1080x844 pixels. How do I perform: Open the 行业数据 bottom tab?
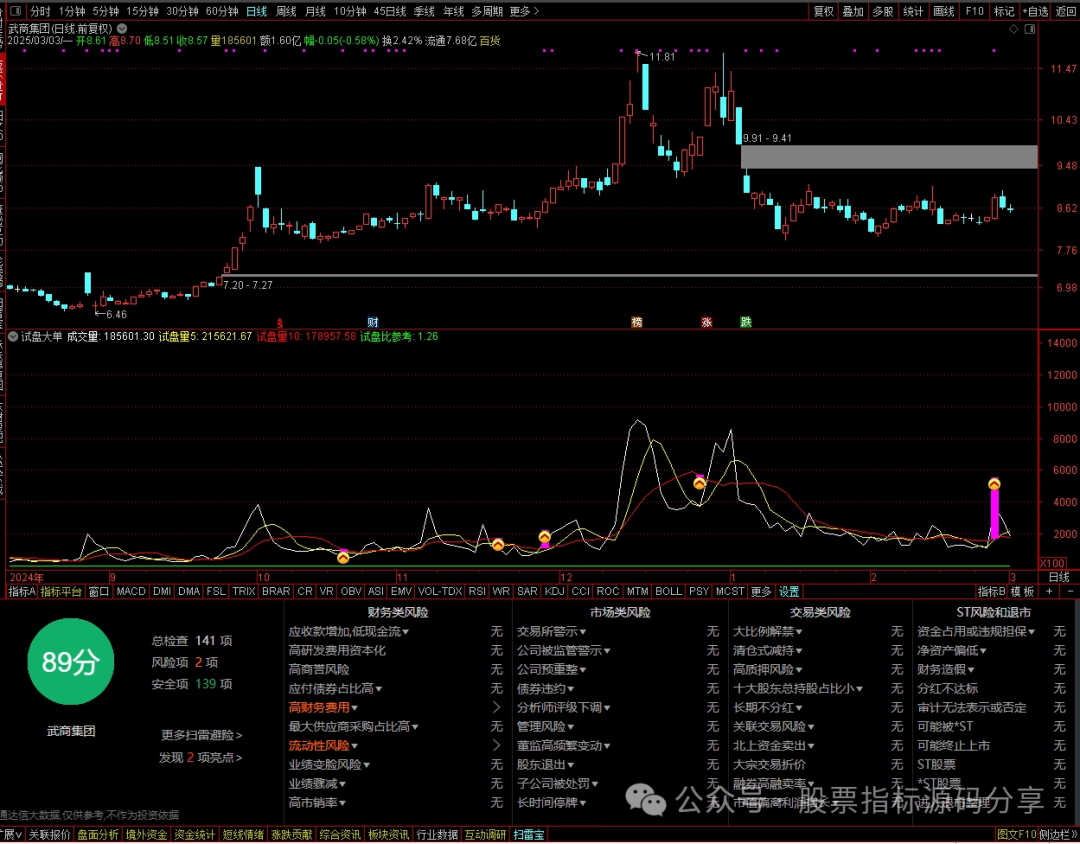point(437,835)
